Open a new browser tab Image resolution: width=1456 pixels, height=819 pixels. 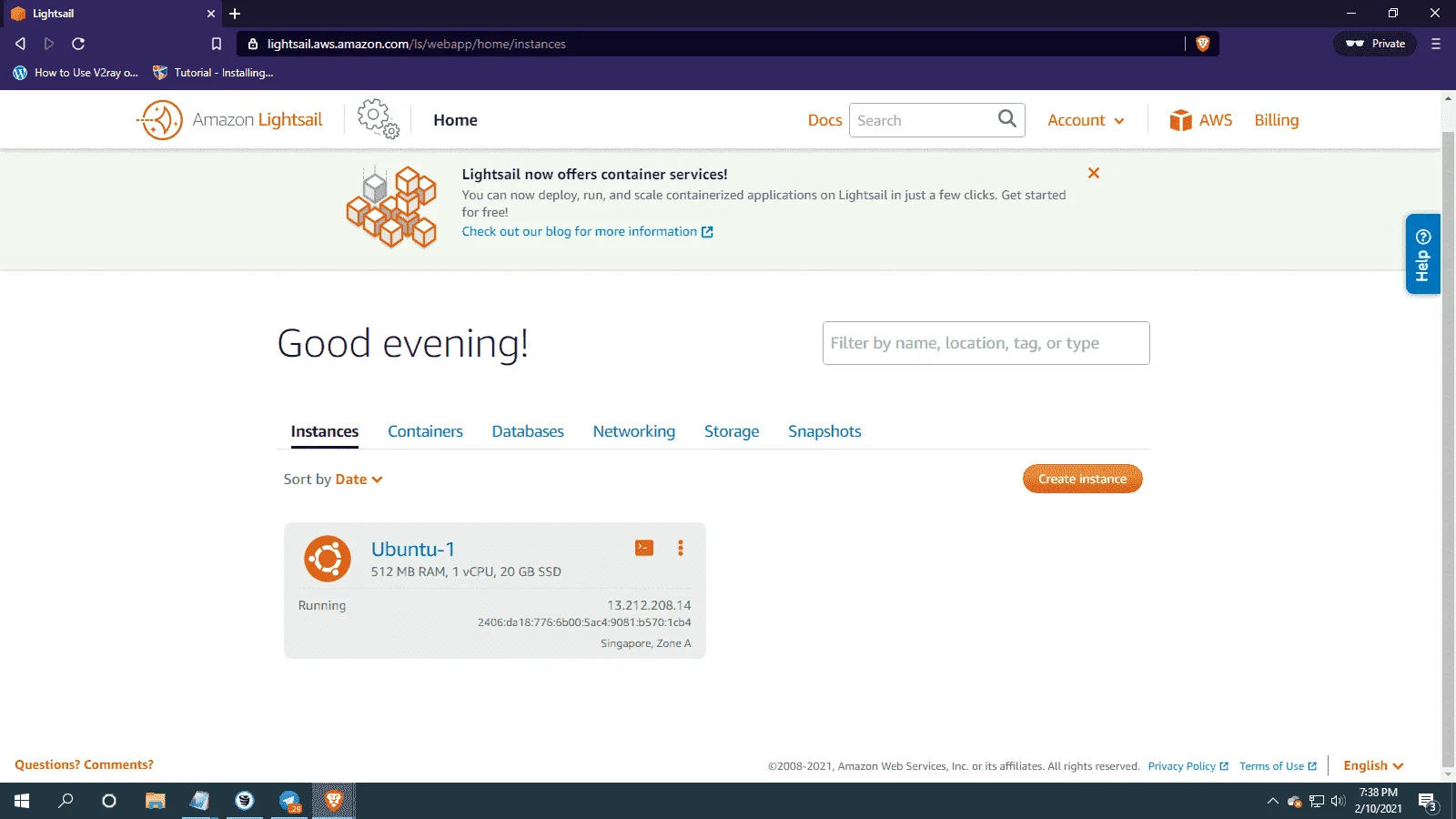(235, 14)
